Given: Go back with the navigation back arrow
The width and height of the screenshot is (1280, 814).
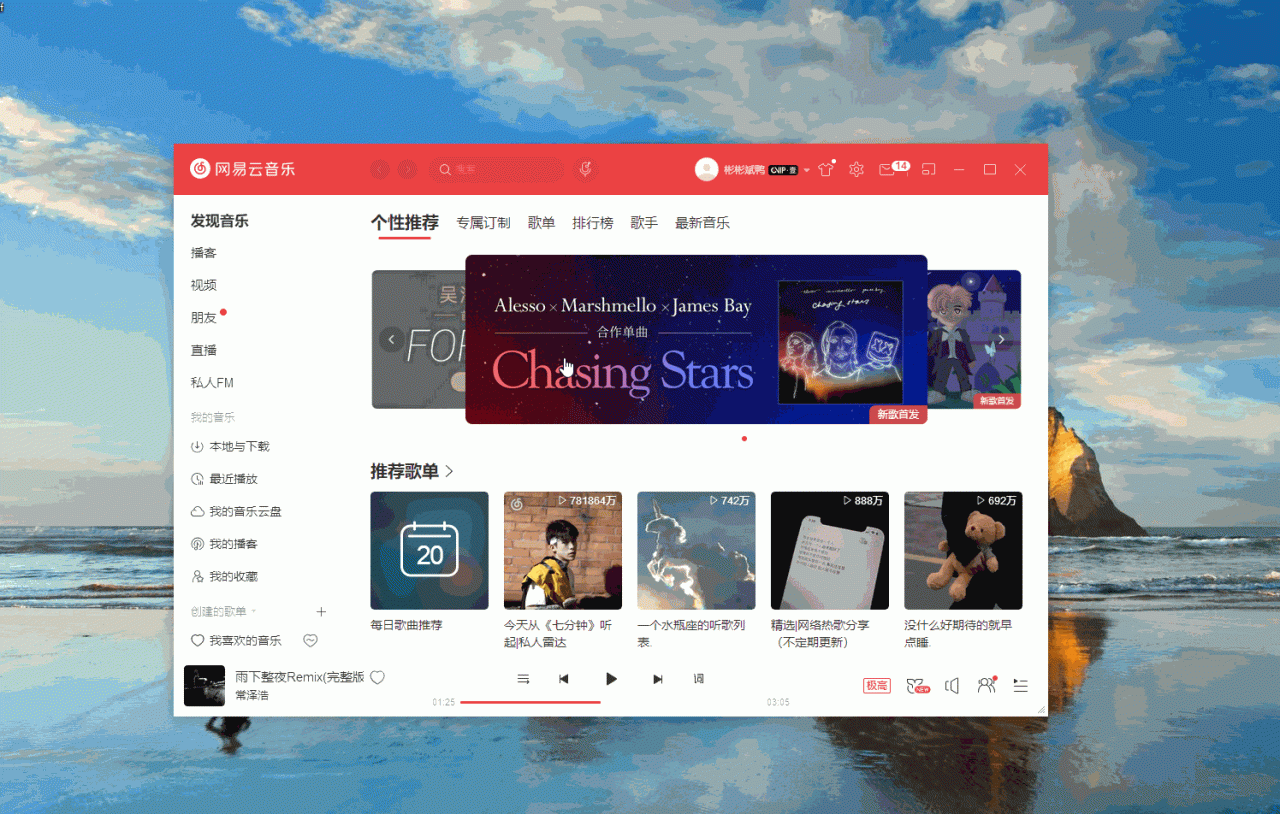Looking at the screenshot, I should tap(379, 169).
